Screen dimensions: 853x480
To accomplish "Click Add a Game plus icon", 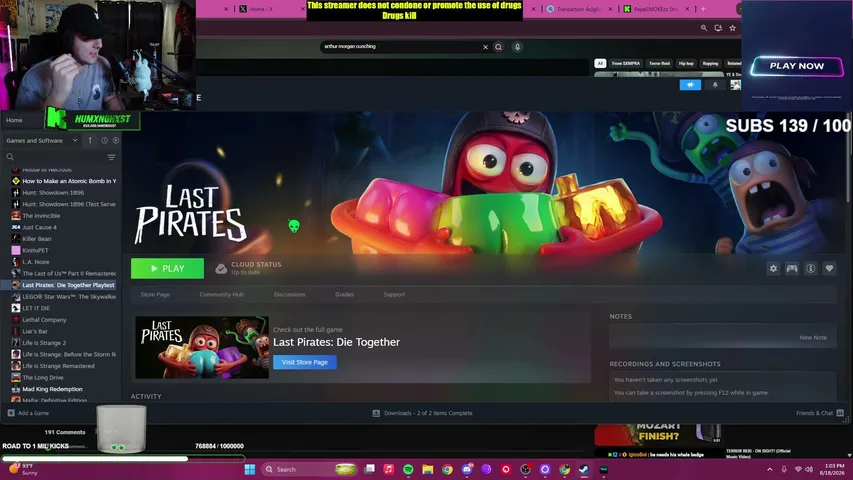I will point(11,413).
